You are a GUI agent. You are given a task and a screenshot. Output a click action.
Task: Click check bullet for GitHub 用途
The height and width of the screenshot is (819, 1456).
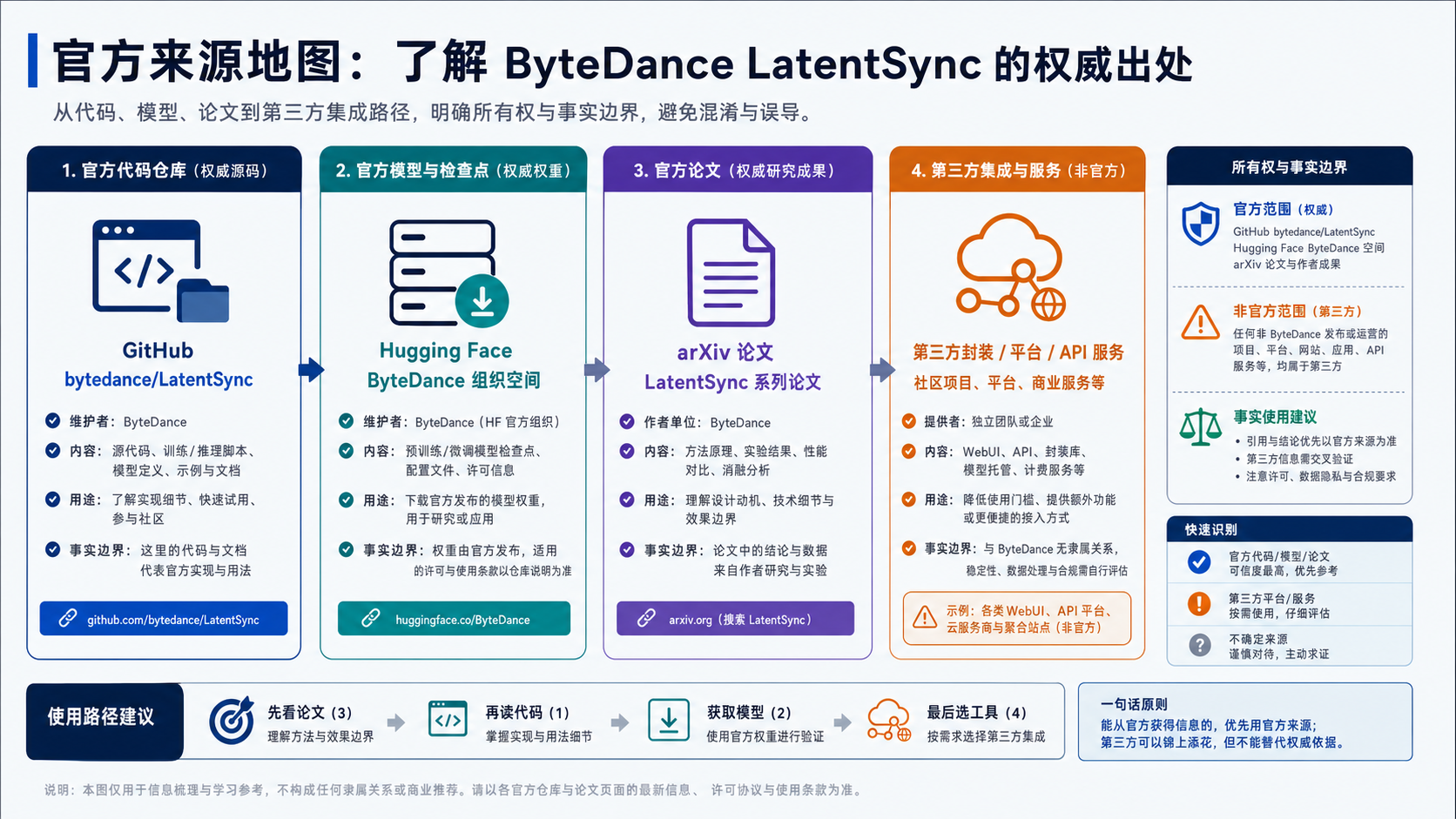[53, 499]
